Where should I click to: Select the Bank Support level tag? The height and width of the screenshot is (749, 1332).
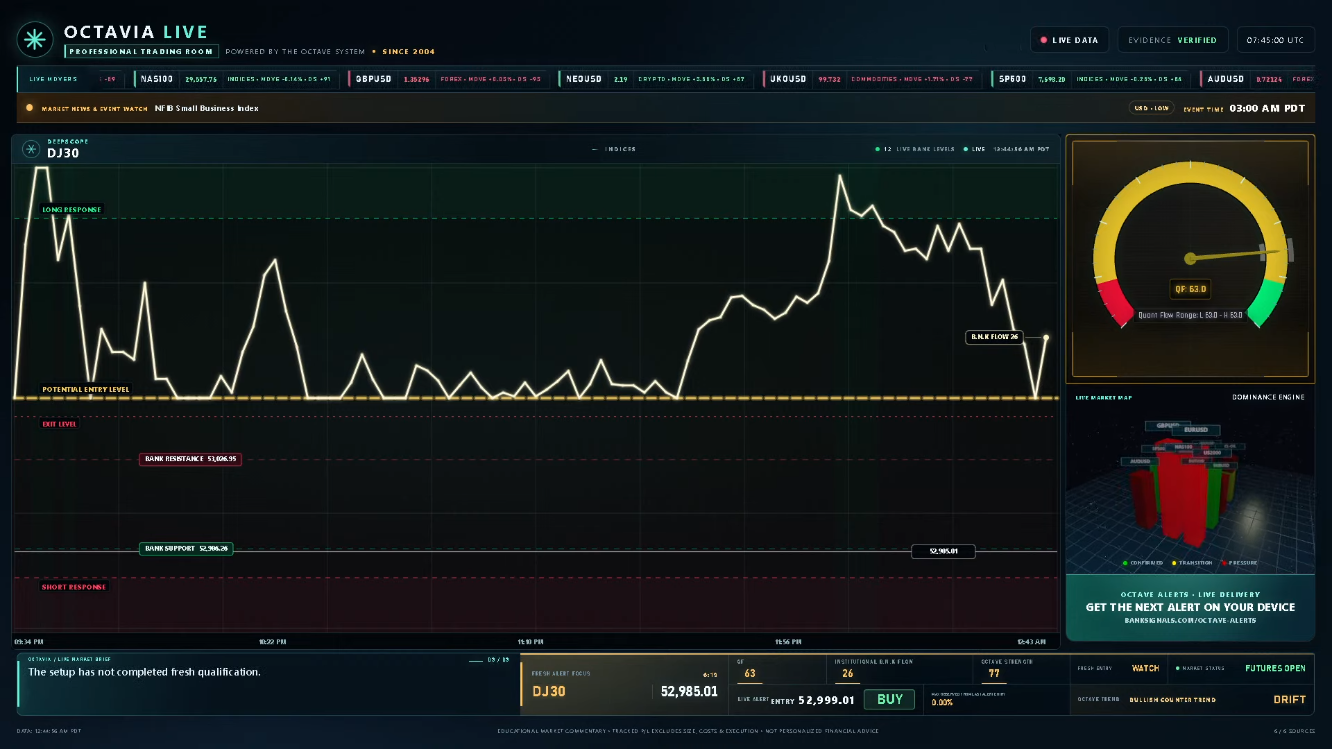point(186,548)
